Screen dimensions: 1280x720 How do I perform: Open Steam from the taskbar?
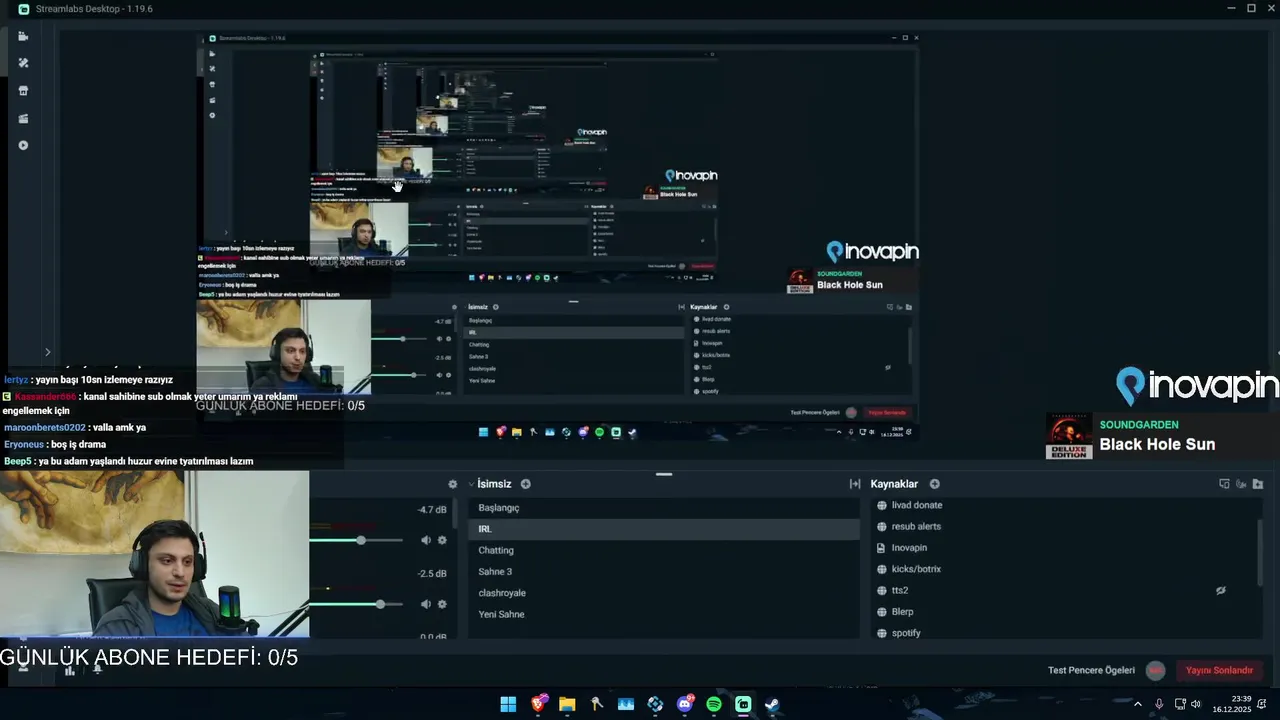pyautogui.click(x=772, y=704)
